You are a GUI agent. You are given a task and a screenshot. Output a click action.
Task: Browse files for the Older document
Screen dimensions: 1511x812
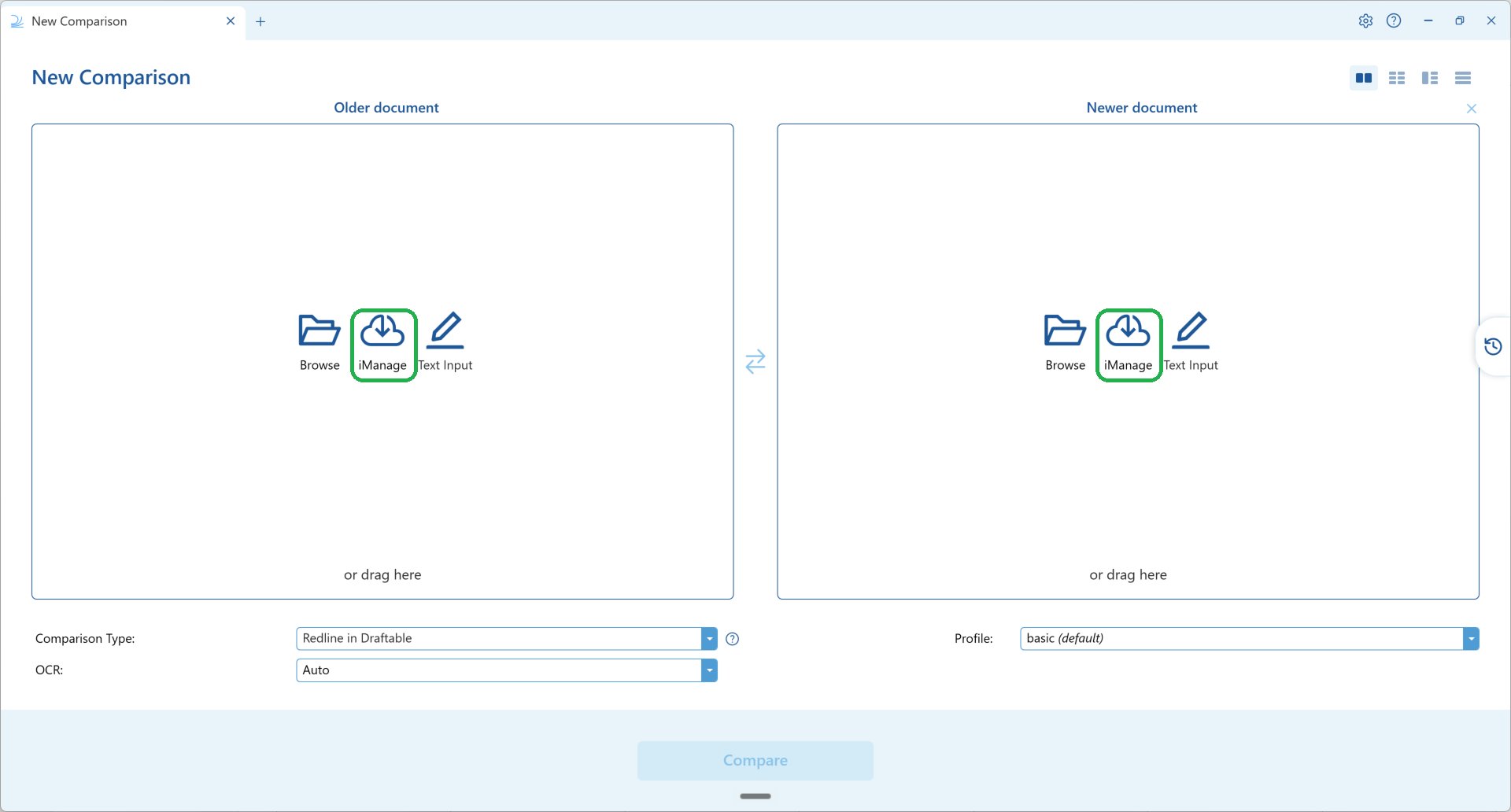tap(320, 343)
